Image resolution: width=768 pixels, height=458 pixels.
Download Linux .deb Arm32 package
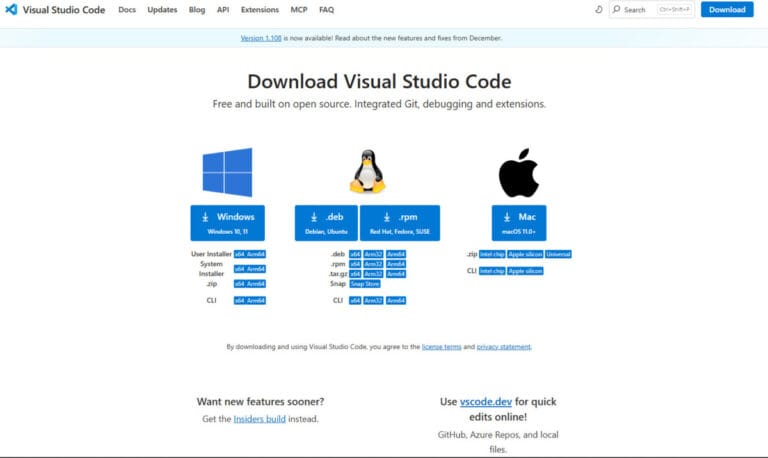(373, 254)
